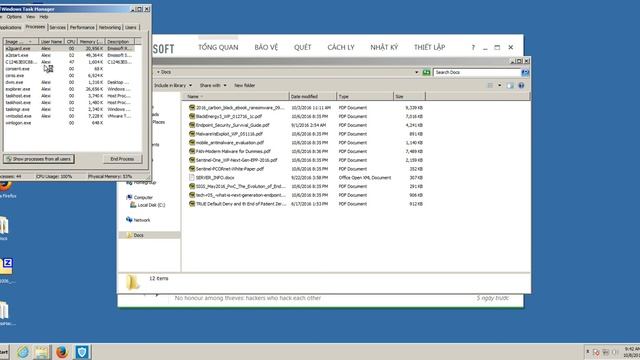Open the Include in library dropdown
The width and height of the screenshot is (640, 360).
(173, 85)
